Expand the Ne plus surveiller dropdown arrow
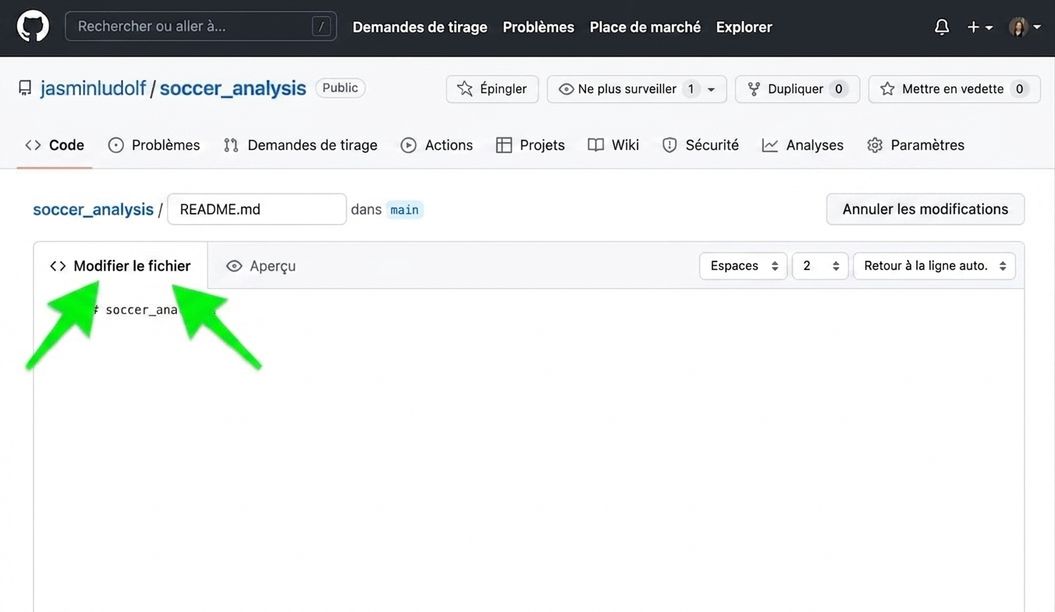Viewport: 1055px width, 612px height. coord(711,89)
